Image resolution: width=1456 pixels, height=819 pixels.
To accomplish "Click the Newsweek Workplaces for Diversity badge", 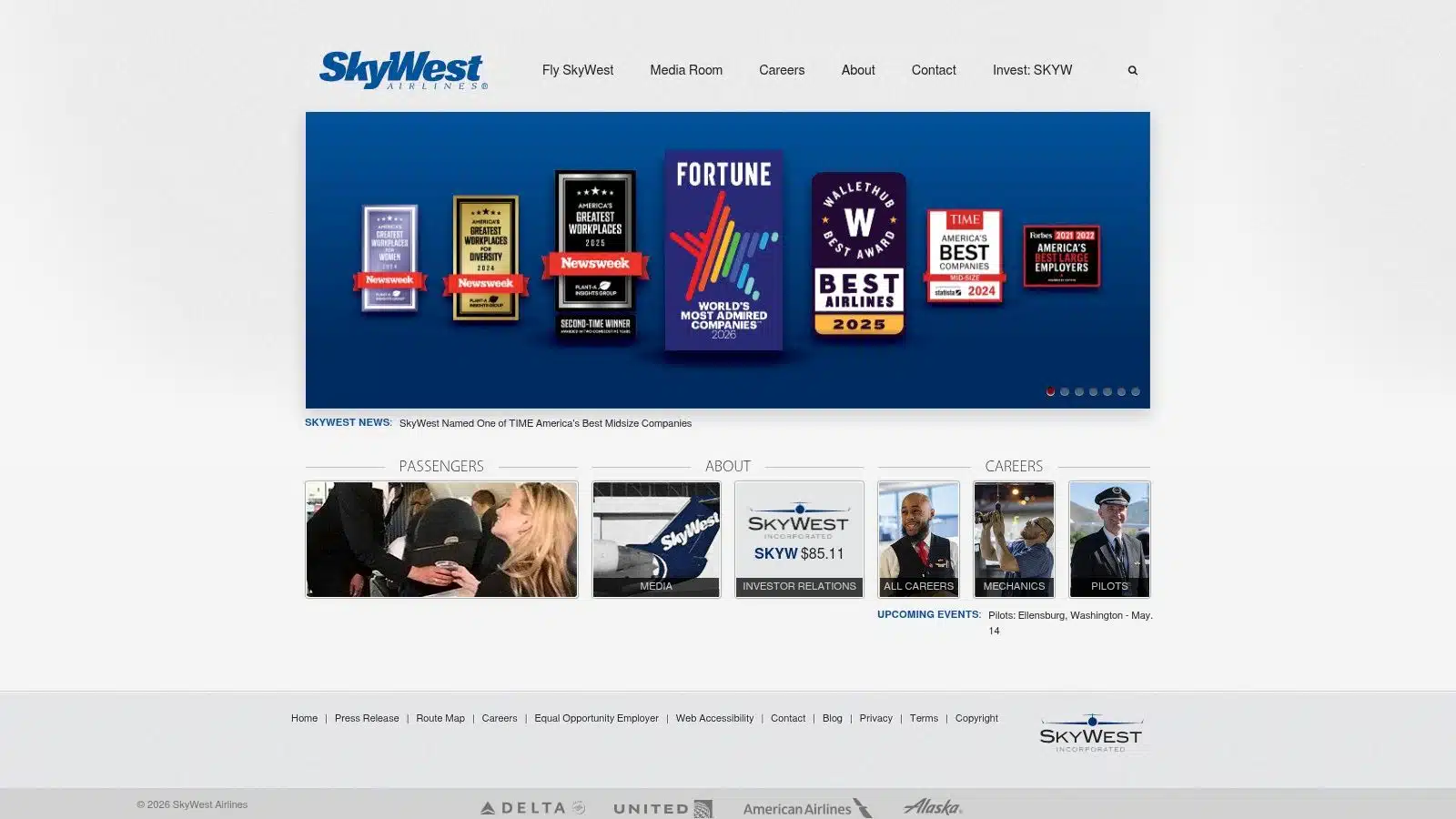I will (486, 258).
